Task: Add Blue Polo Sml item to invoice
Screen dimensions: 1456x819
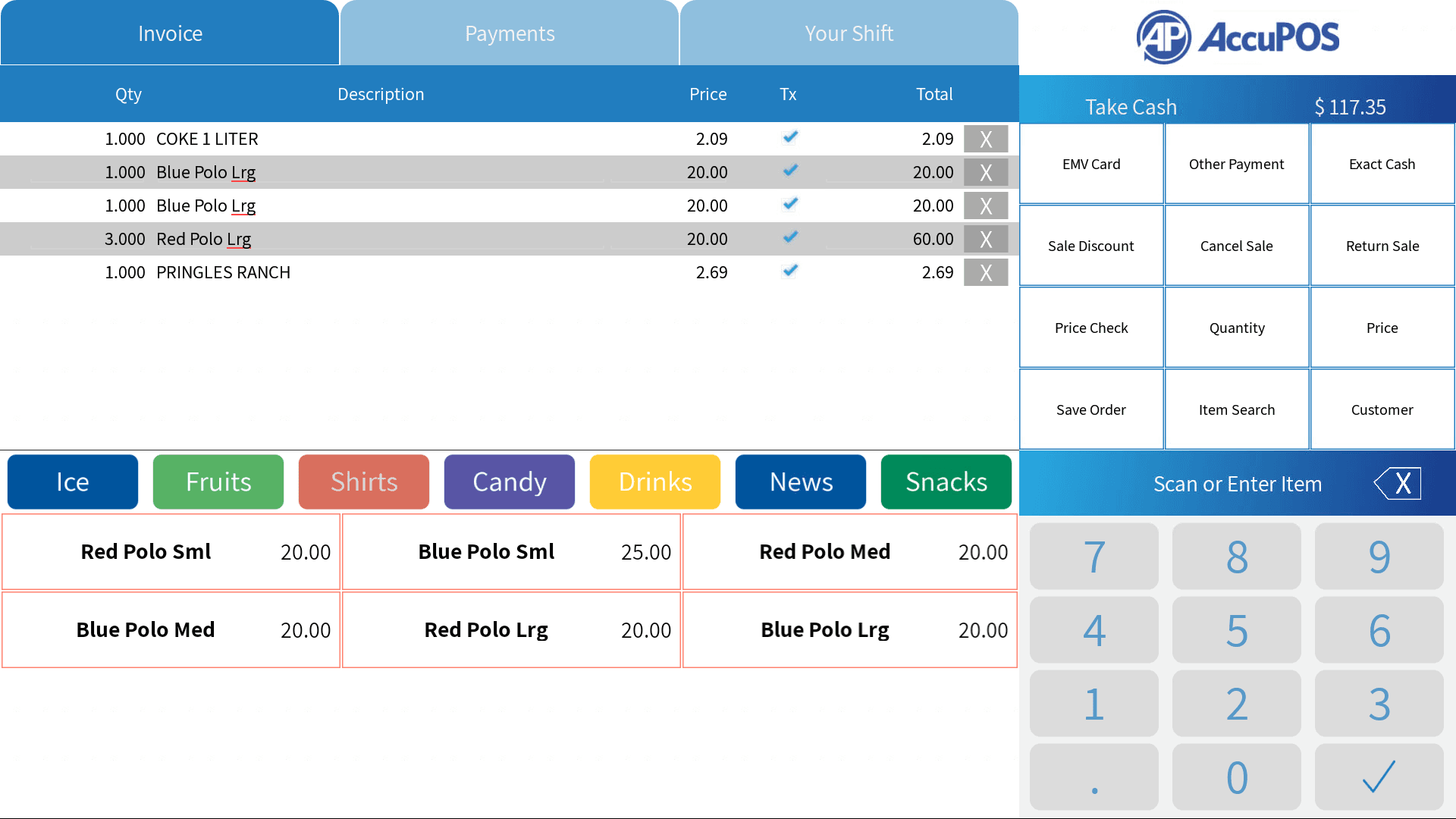Action: tap(511, 552)
